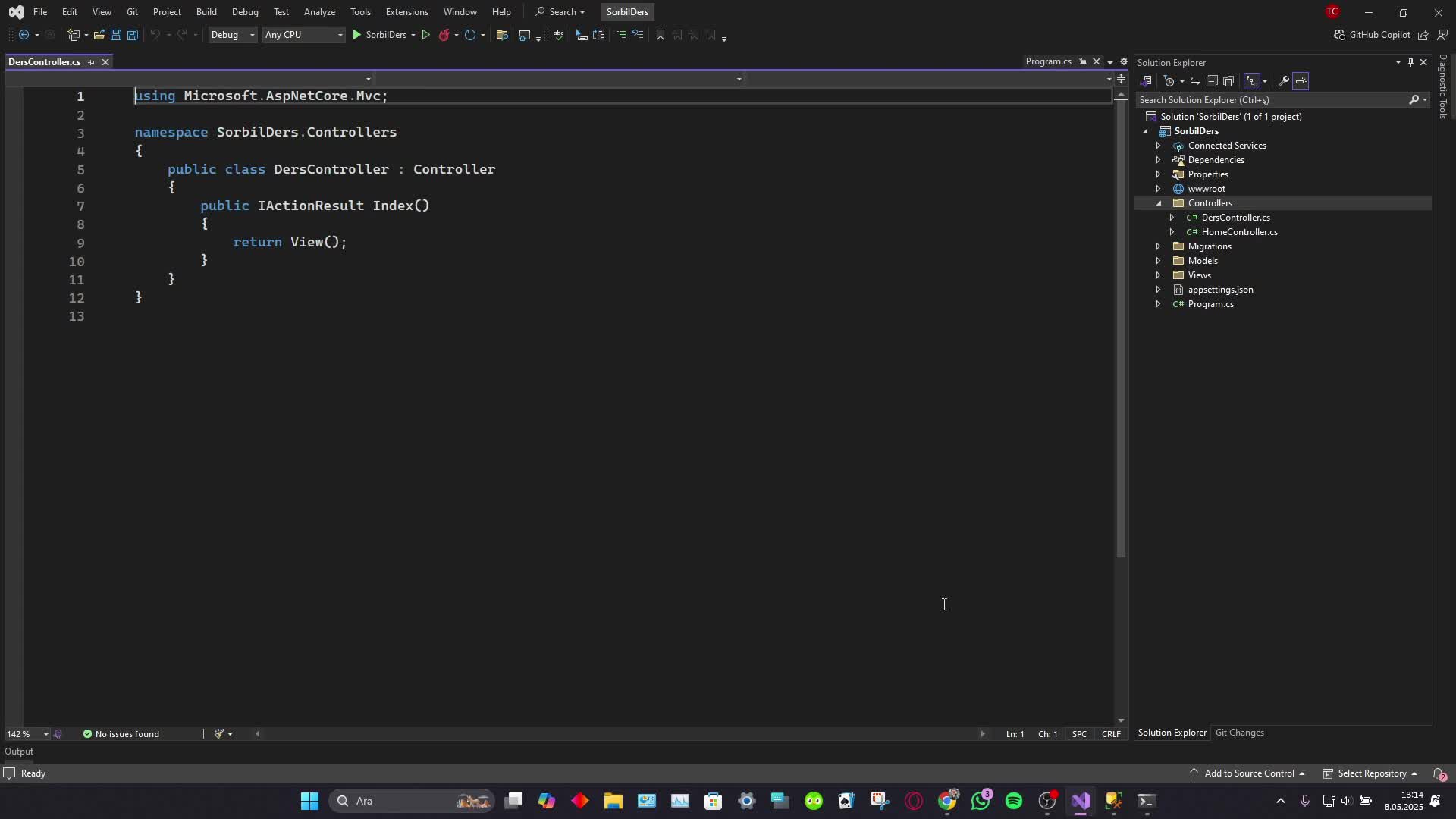Open the SorbilDers startup target dropdown arrow

(x=413, y=35)
